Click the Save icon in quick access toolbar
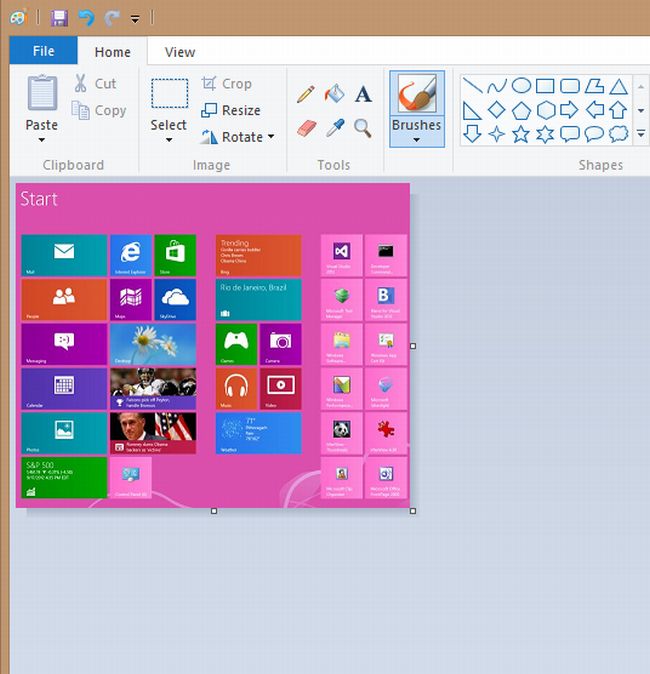 [60, 18]
